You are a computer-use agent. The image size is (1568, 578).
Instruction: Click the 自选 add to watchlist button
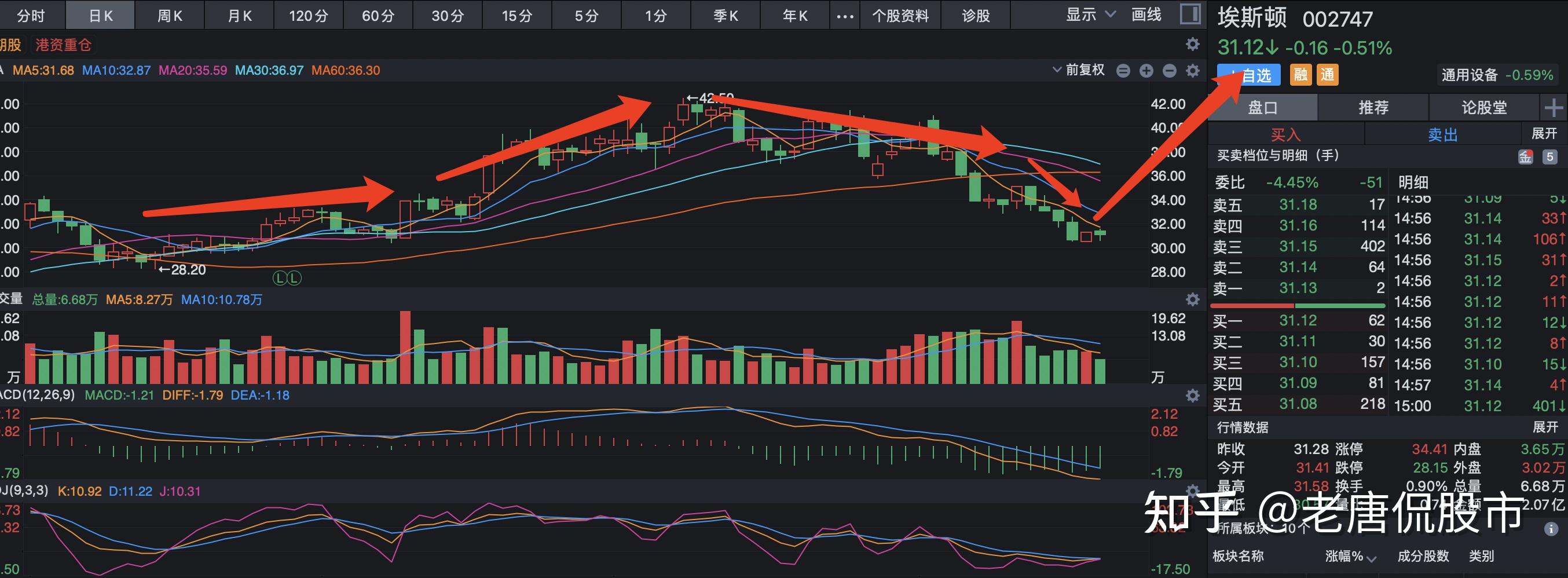(1248, 75)
